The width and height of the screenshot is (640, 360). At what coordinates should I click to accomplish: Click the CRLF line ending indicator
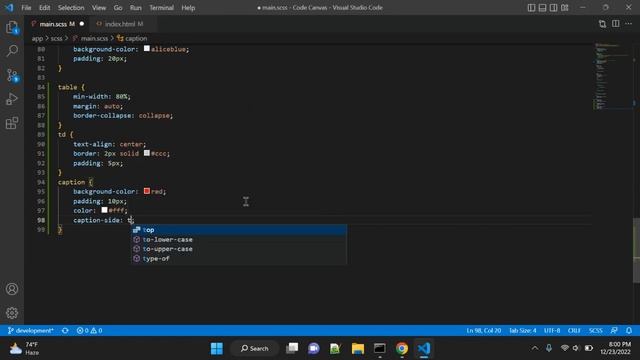coord(574,330)
